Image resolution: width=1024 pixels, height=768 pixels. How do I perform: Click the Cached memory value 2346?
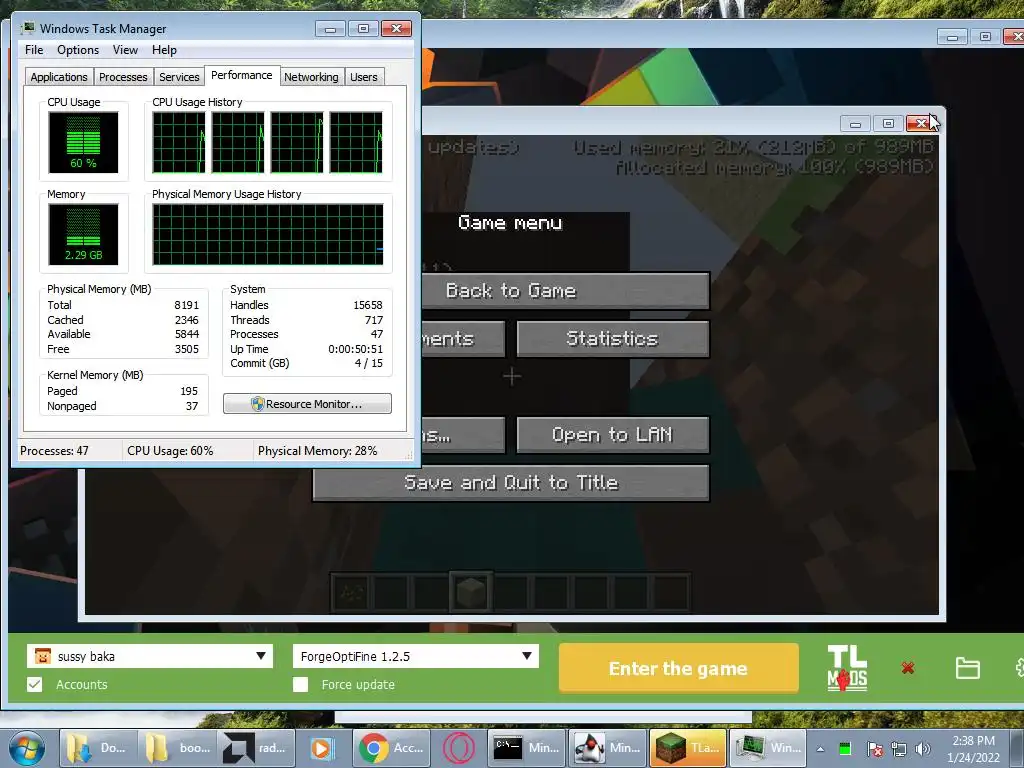click(186, 320)
